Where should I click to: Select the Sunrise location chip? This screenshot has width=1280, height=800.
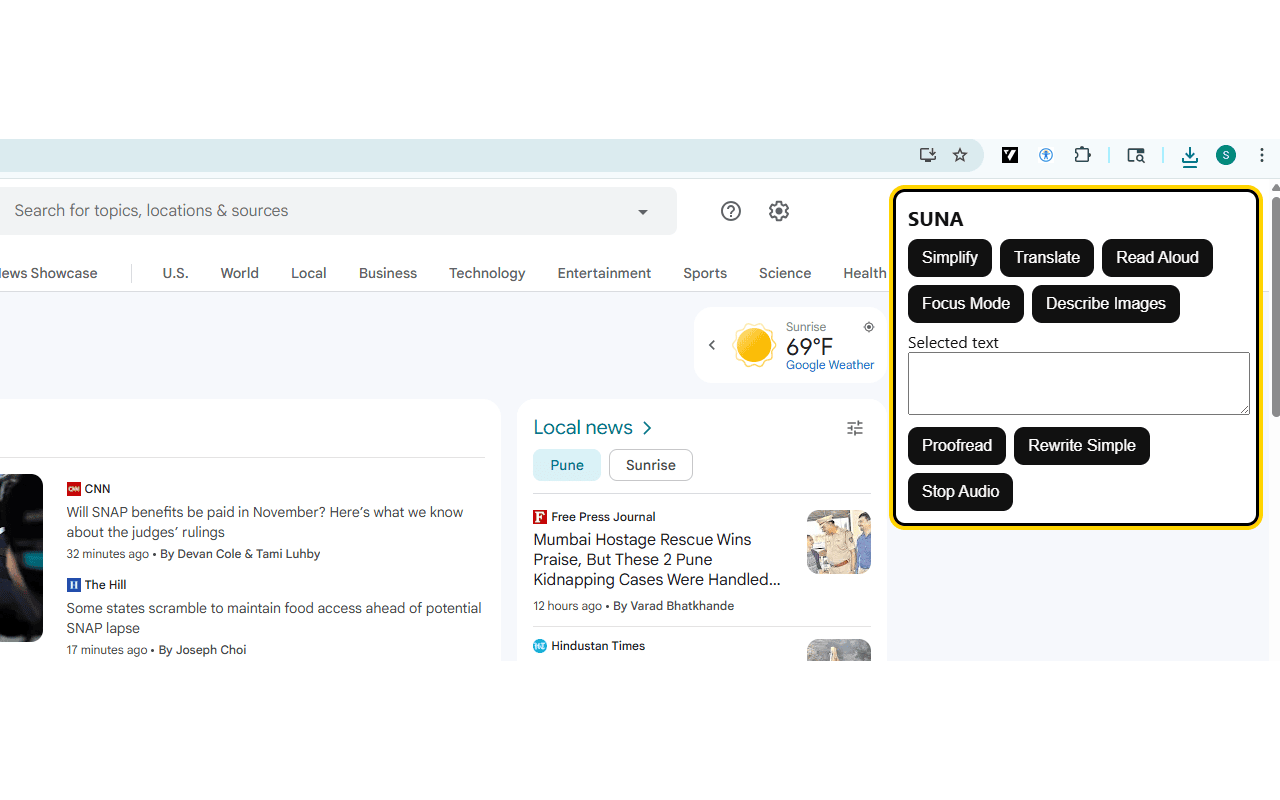pyautogui.click(x=651, y=465)
